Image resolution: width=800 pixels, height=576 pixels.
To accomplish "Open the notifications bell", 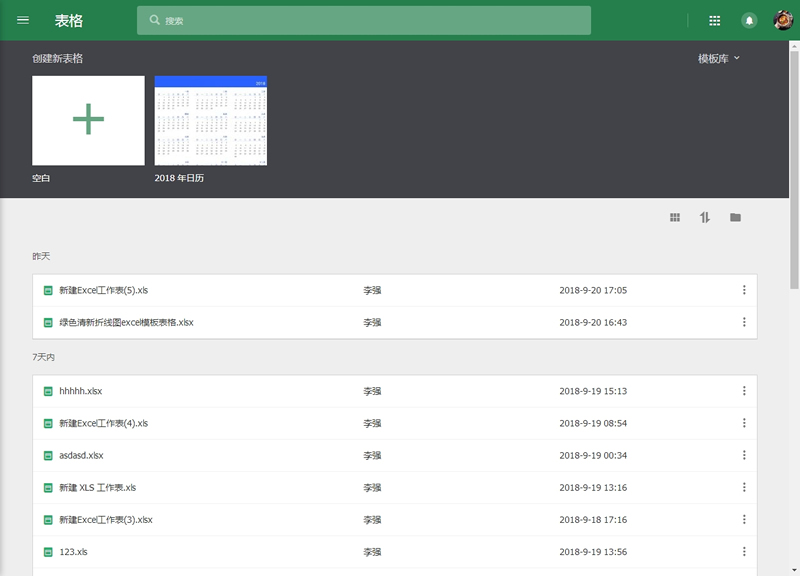I will pos(749,20).
